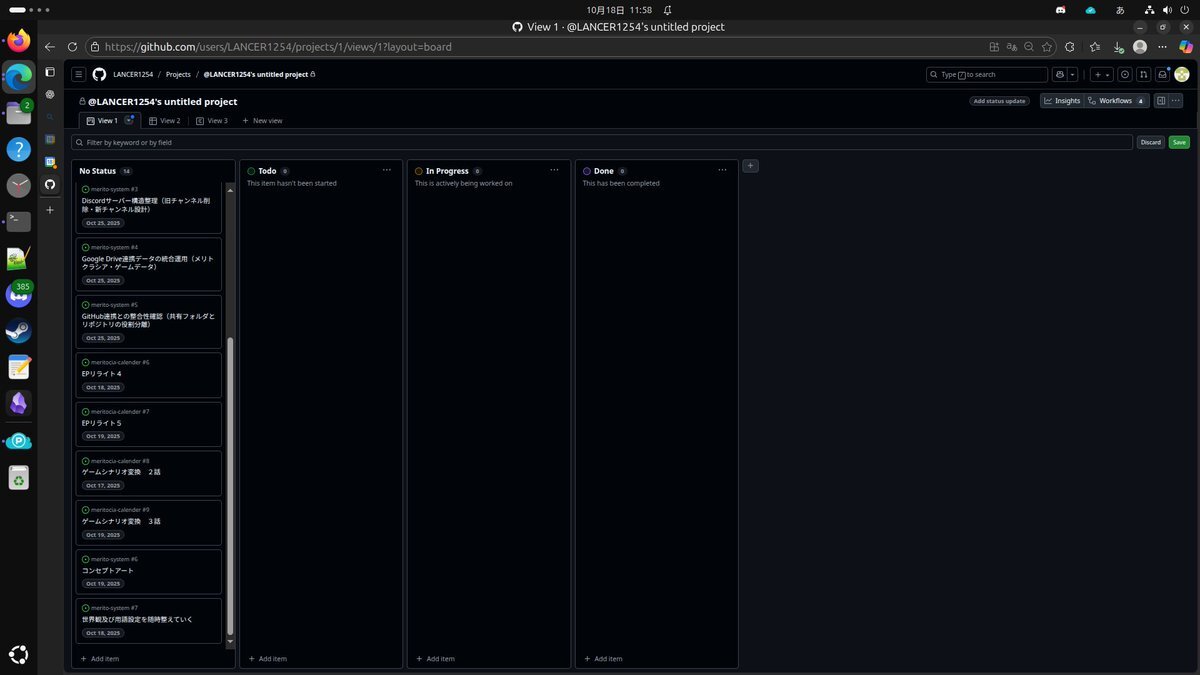1200x675 pixels.
Task: Toggle the project details side panel icon
Action: click(1160, 101)
